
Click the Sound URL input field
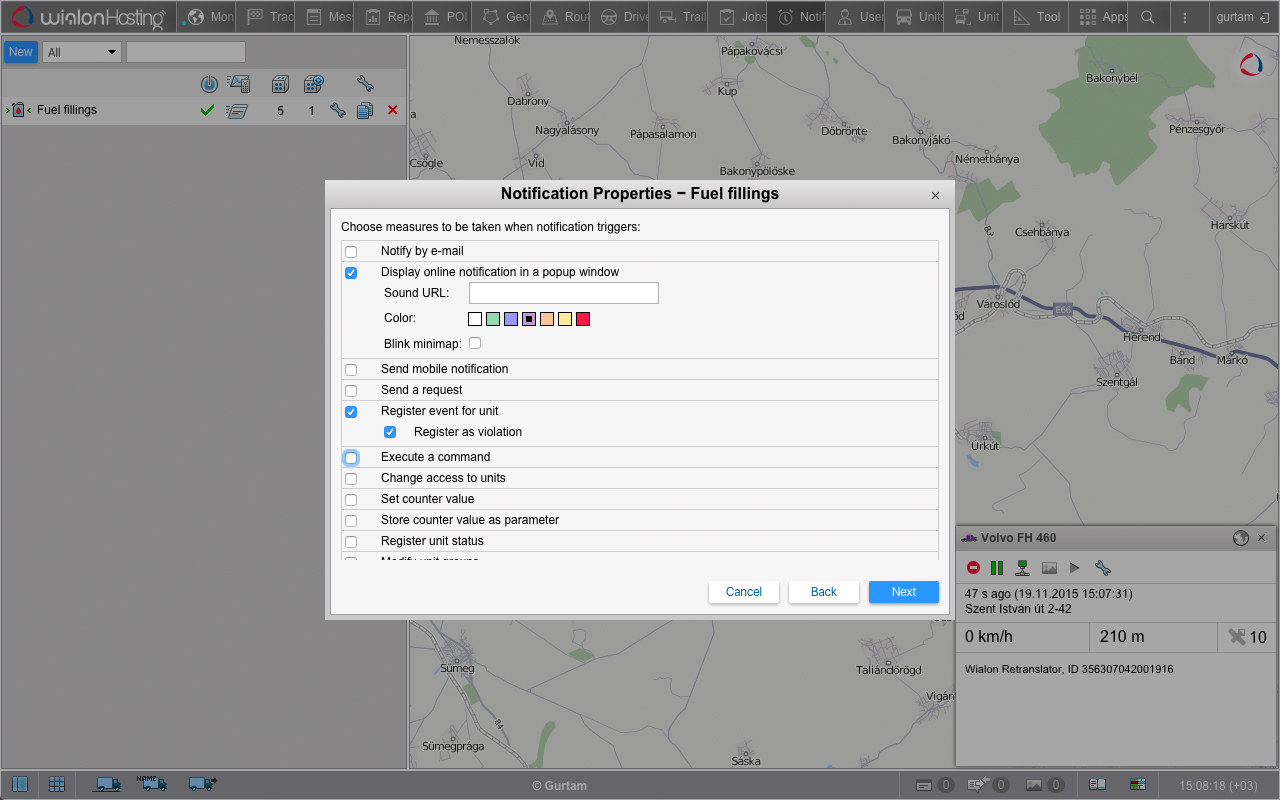click(564, 293)
